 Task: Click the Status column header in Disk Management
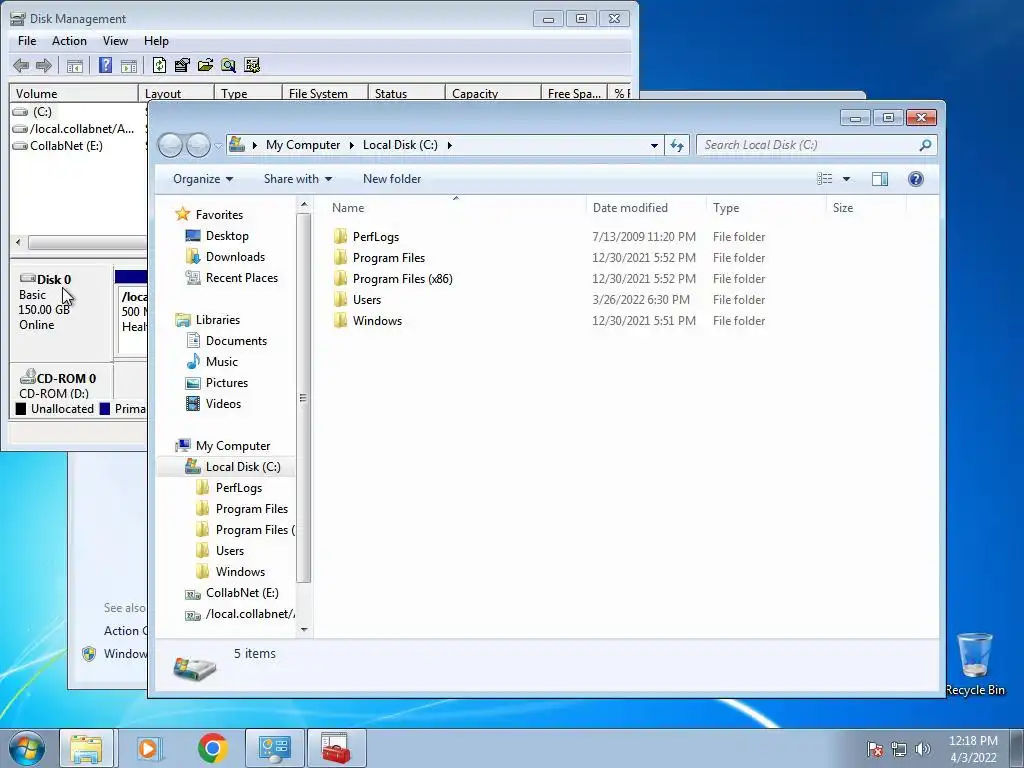pos(406,93)
